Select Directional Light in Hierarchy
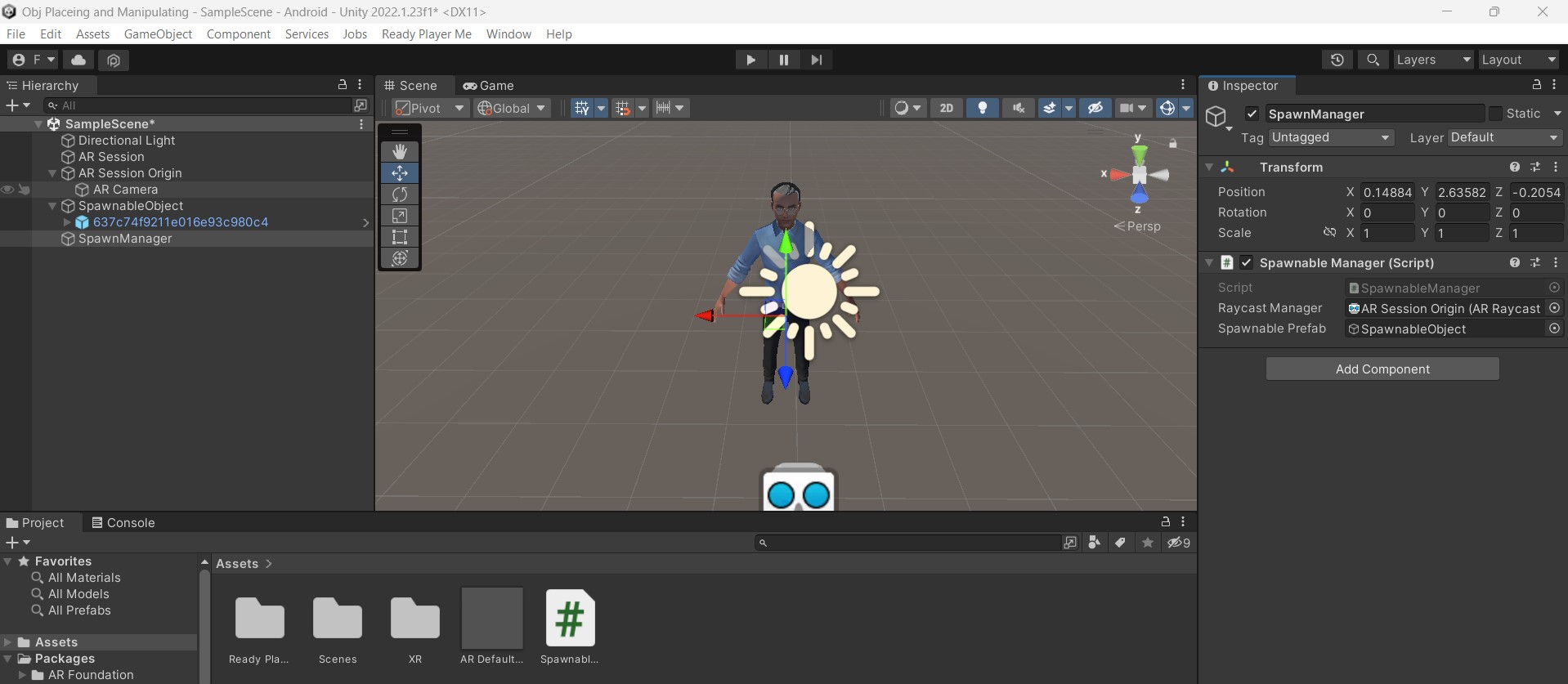1568x684 pixels. (127, 141)
